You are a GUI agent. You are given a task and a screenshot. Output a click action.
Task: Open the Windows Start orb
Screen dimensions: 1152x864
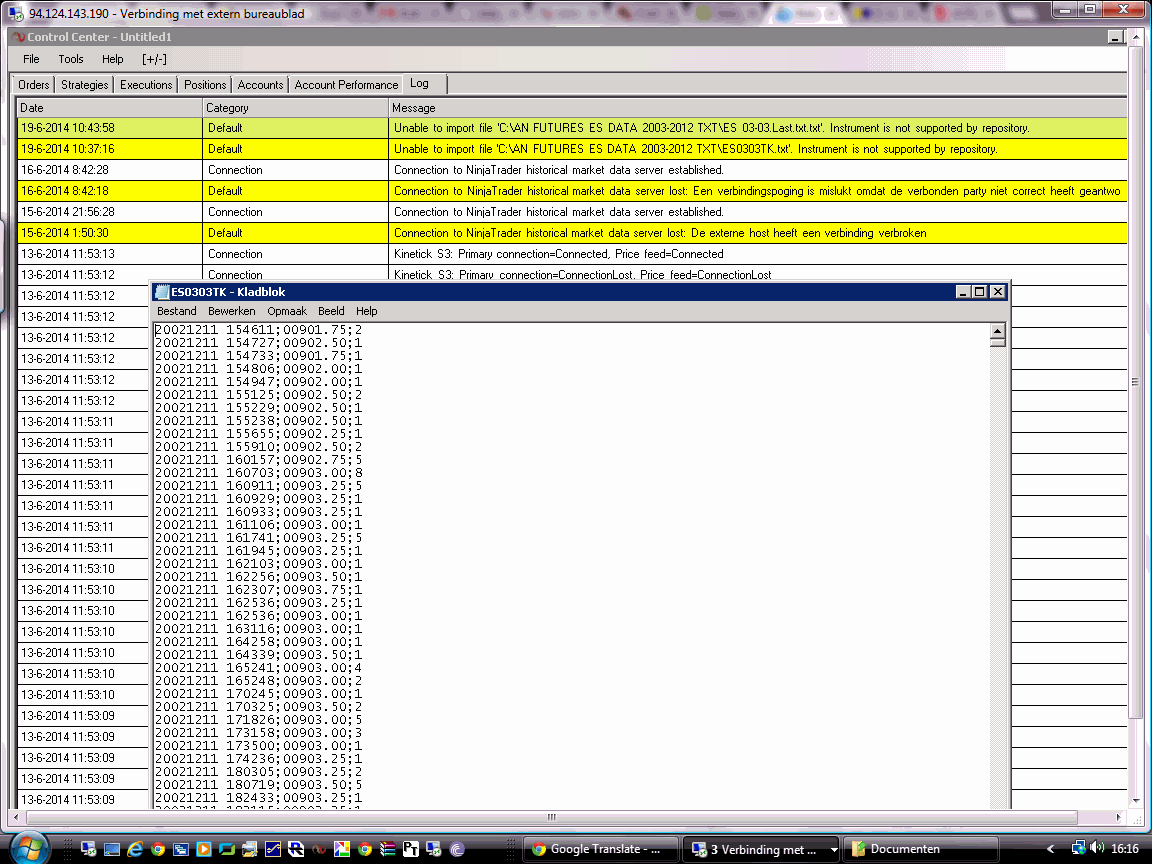28,847
